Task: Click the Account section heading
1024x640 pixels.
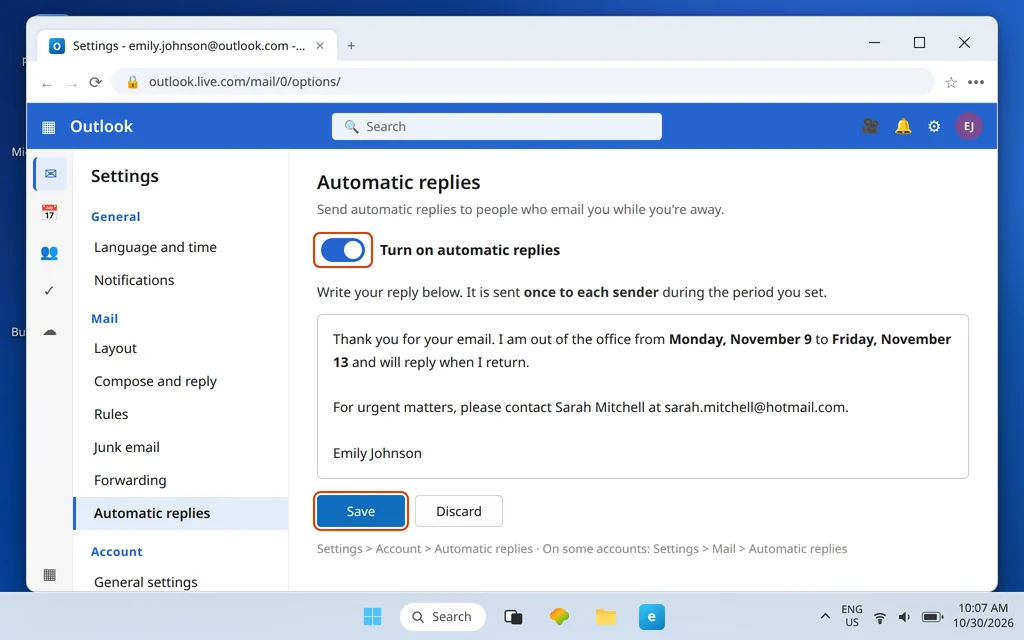Action: tap(116, 552)
